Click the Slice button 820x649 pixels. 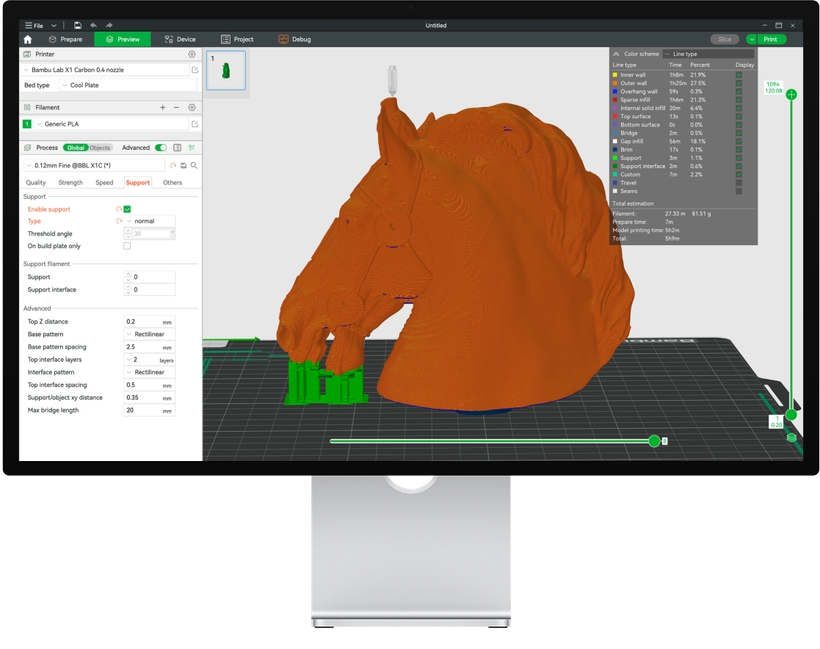tap(725, 39)
